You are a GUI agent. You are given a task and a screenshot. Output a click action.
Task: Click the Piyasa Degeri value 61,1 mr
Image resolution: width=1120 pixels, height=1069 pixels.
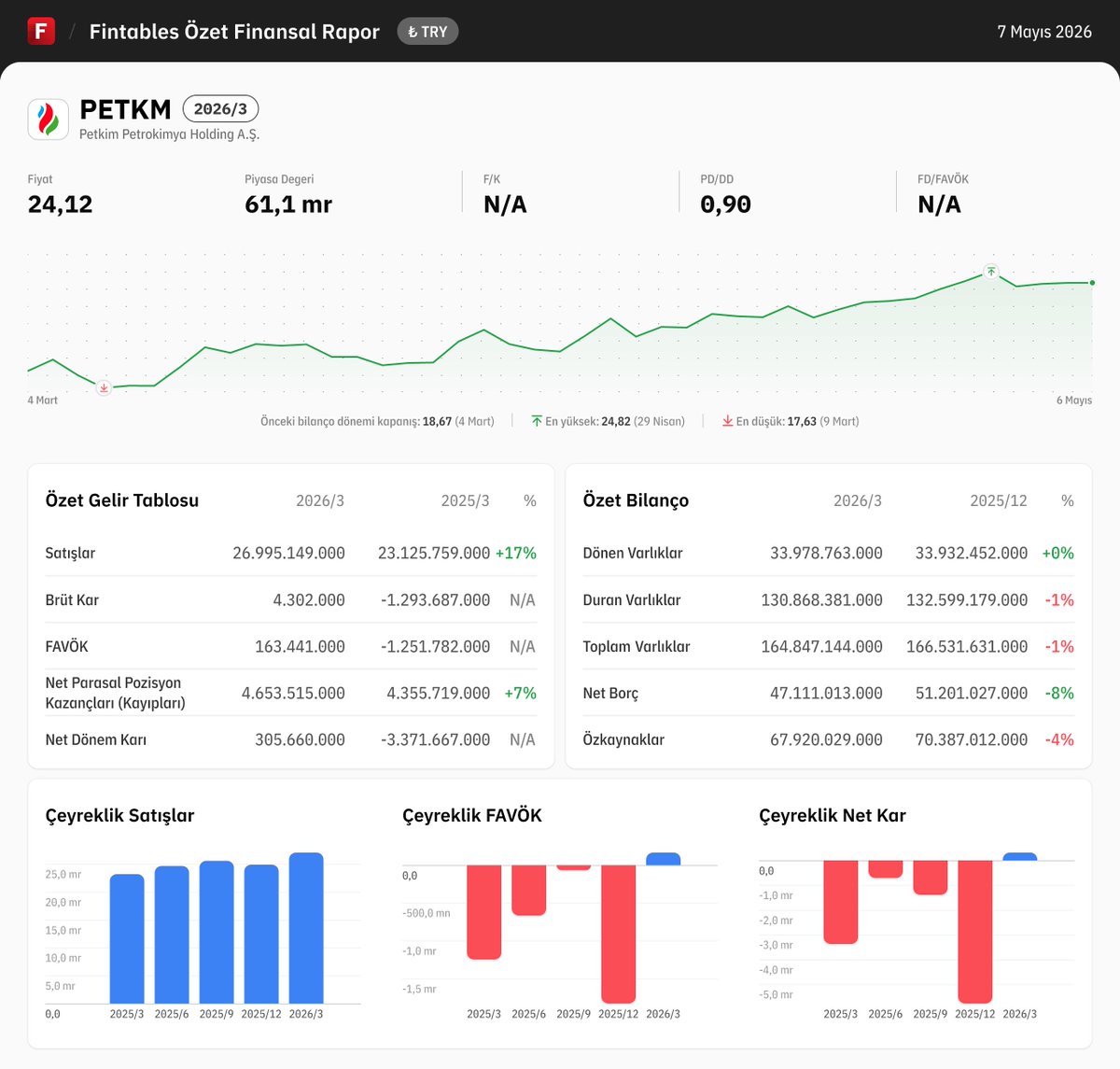[288, 204]
